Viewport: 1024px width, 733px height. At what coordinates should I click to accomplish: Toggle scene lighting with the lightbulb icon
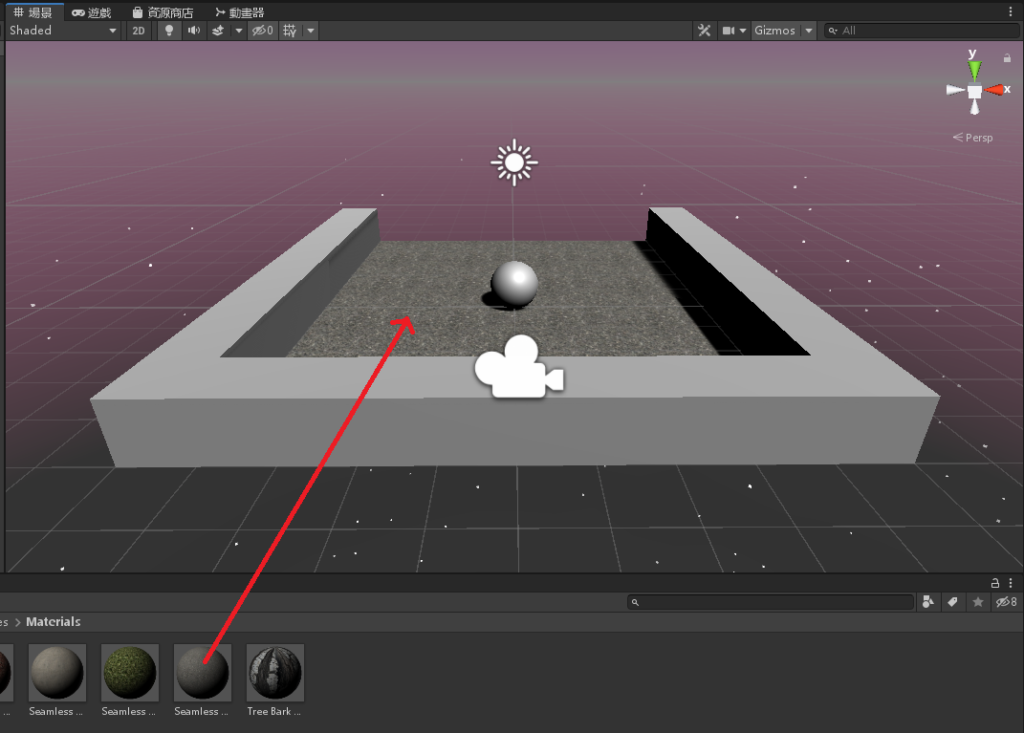tap(168, 31)
